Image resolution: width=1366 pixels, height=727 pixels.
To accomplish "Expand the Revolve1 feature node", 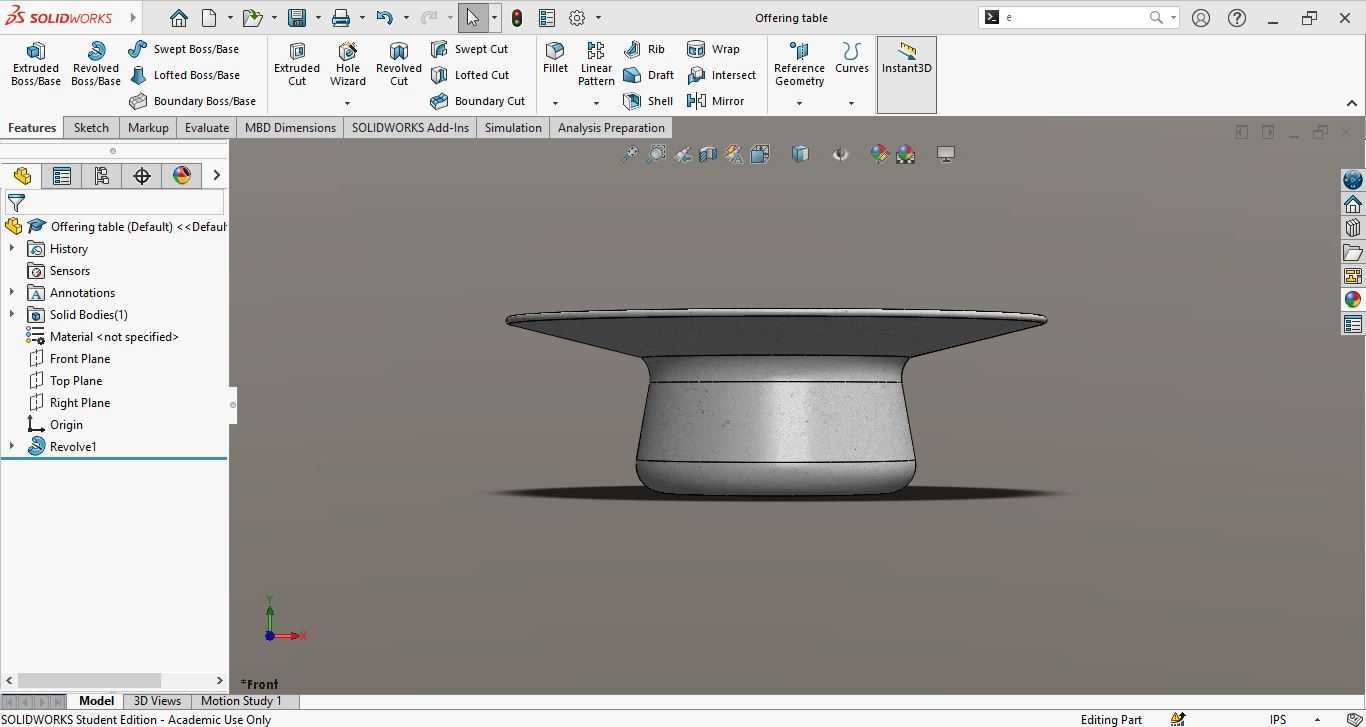I will 12,447.
